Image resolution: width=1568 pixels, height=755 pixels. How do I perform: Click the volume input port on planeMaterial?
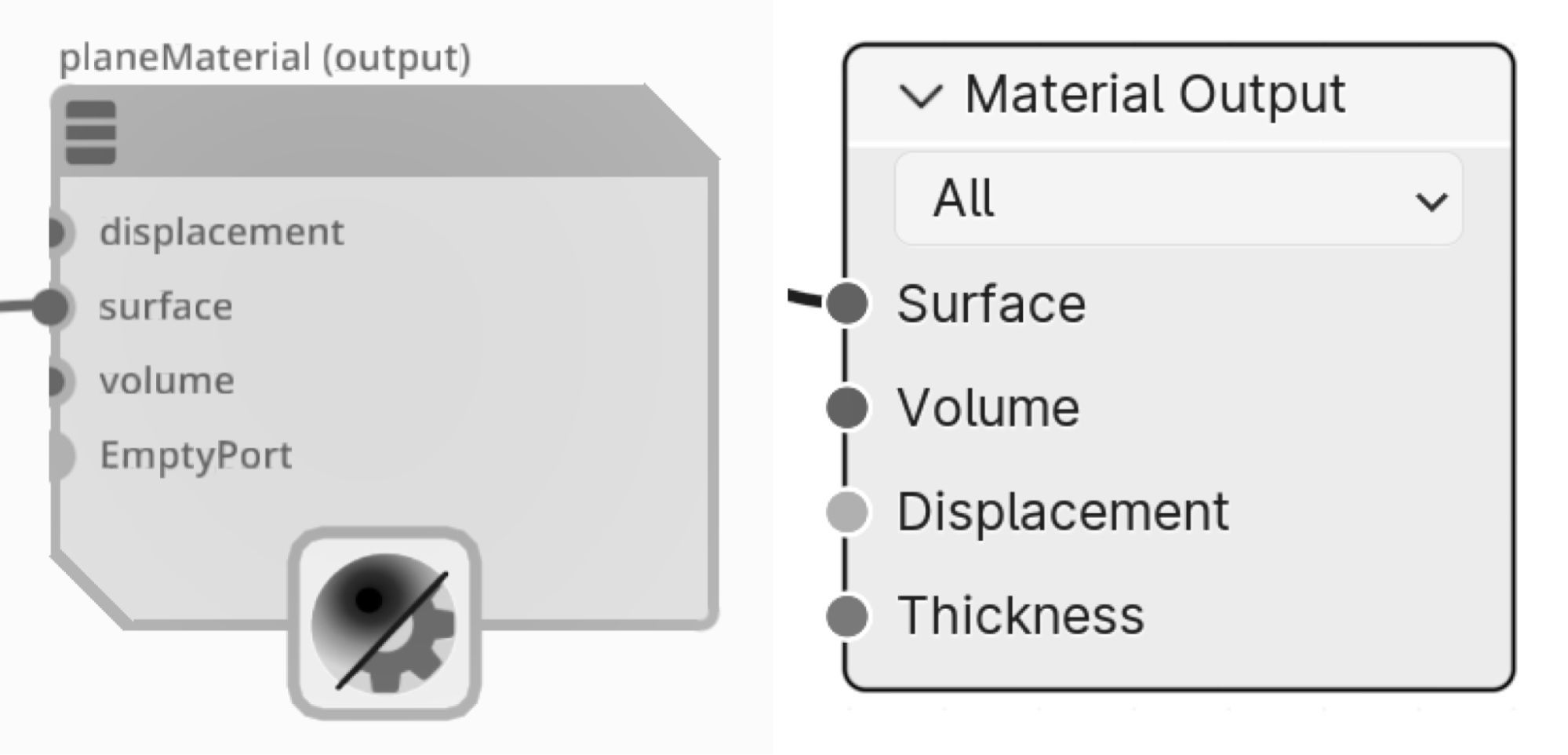click(x=56, y=381)
